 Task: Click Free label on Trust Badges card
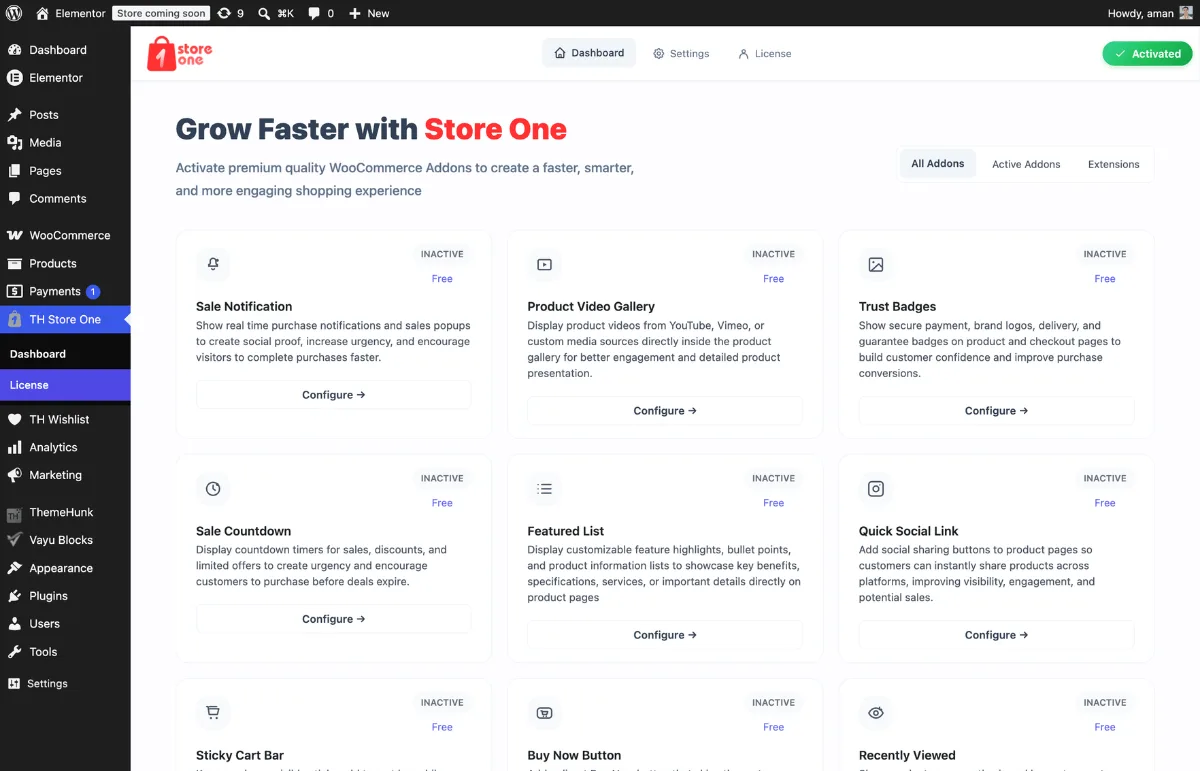[1105, 279]
